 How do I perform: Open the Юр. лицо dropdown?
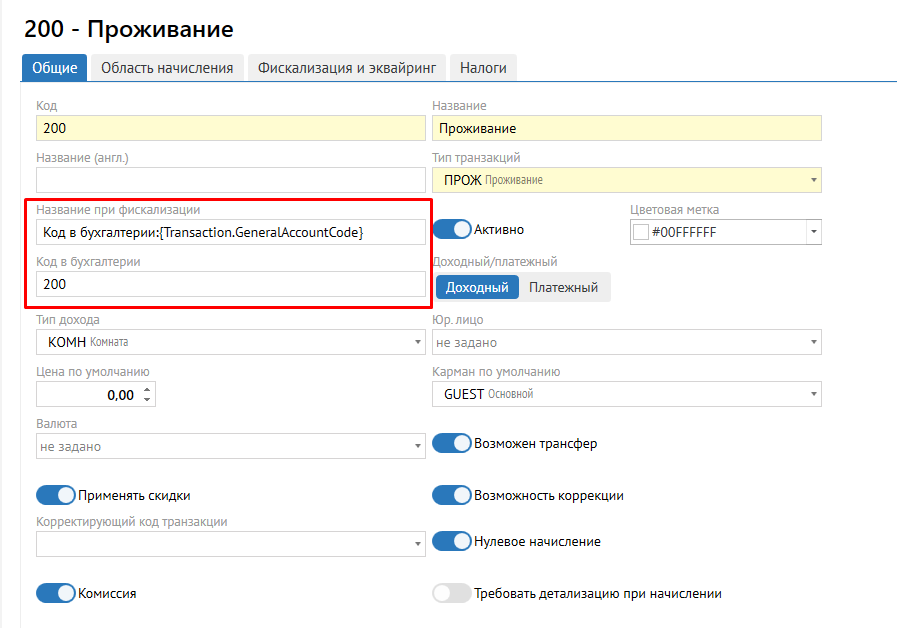[627, 342]
